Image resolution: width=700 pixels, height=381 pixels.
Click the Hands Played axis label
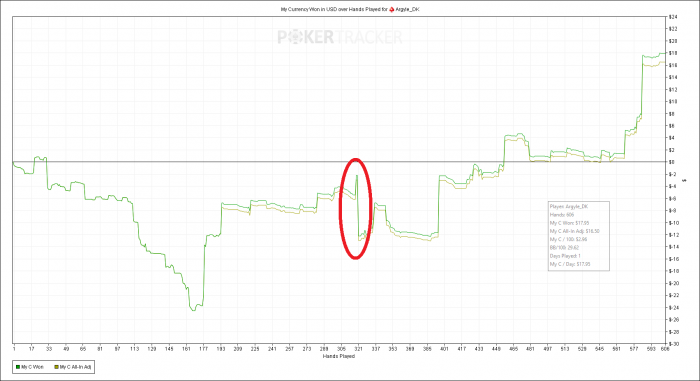(x=339, y=356)
